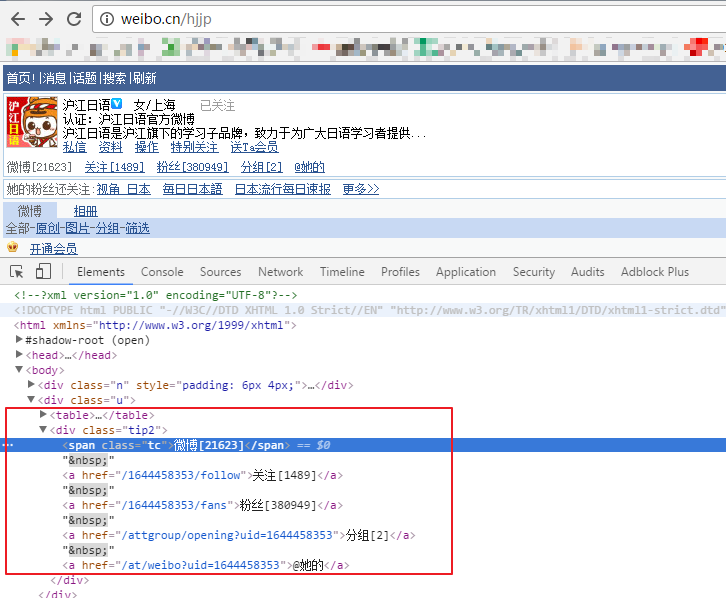Click the 开通会员 link
Image resolution: width=726 pixels, height=598 pixels.
click(x=54, y=249)
